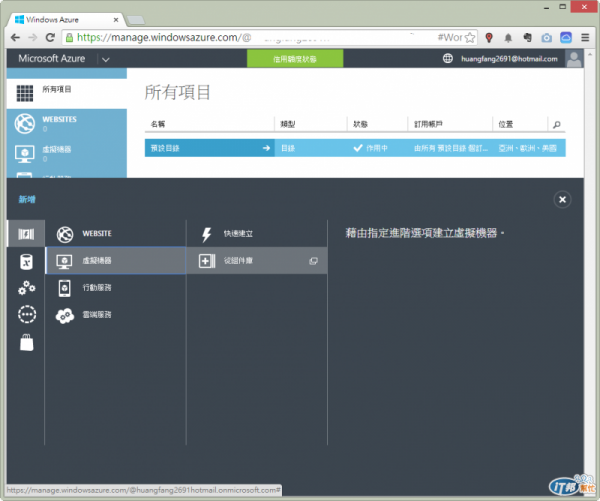
Task: Click the green credit status button
Action: (295, 59)
